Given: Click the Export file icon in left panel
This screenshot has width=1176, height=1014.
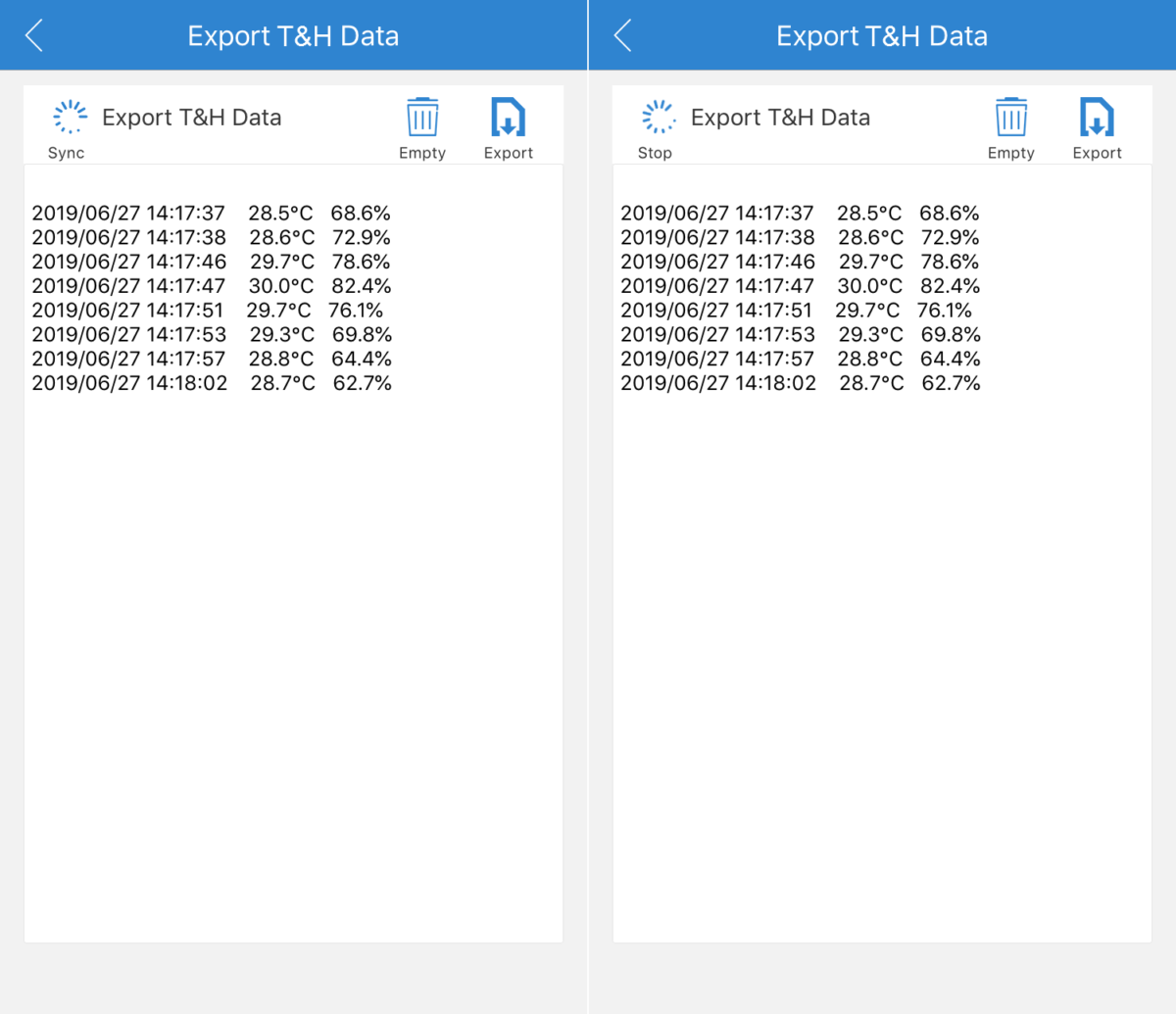Looking at the screenshot, I should [x=508, y=118].
